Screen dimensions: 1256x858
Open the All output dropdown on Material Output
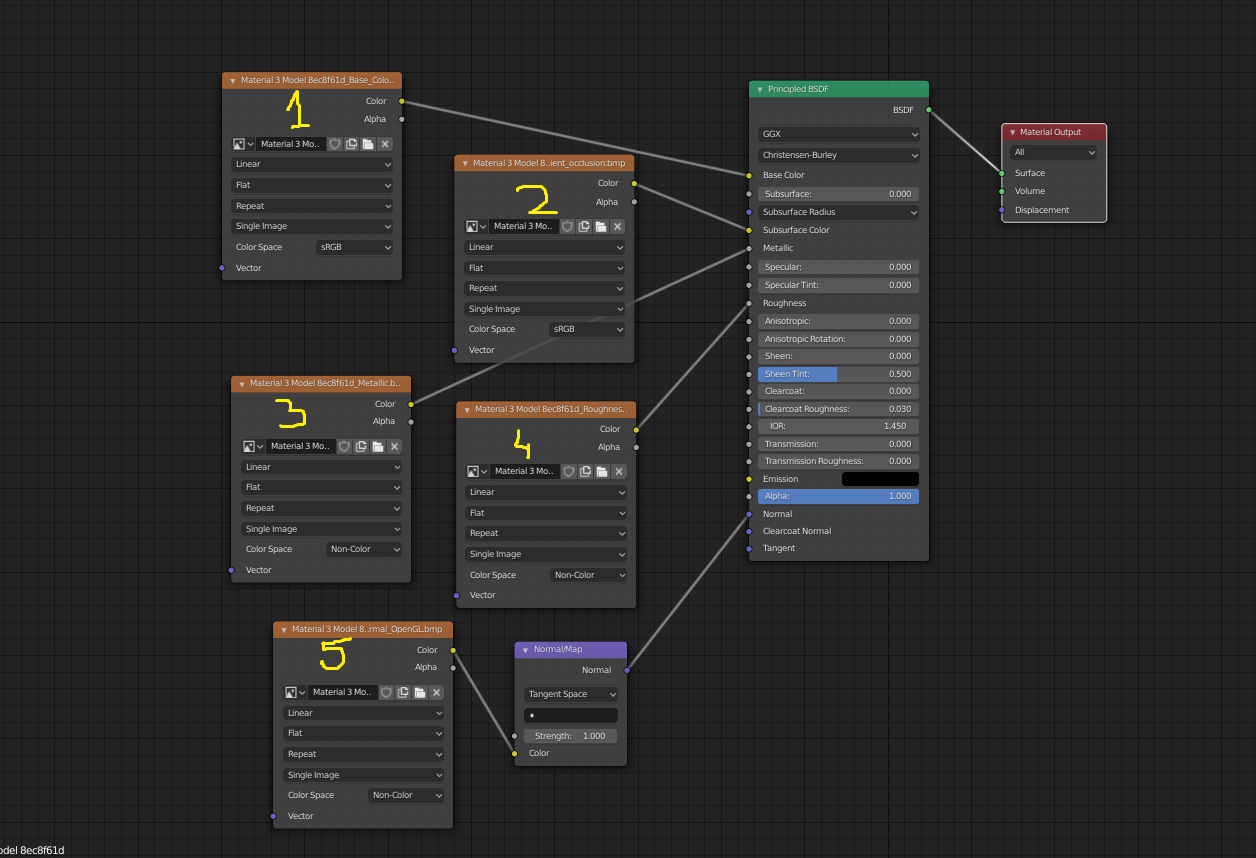coord(1053,152)
